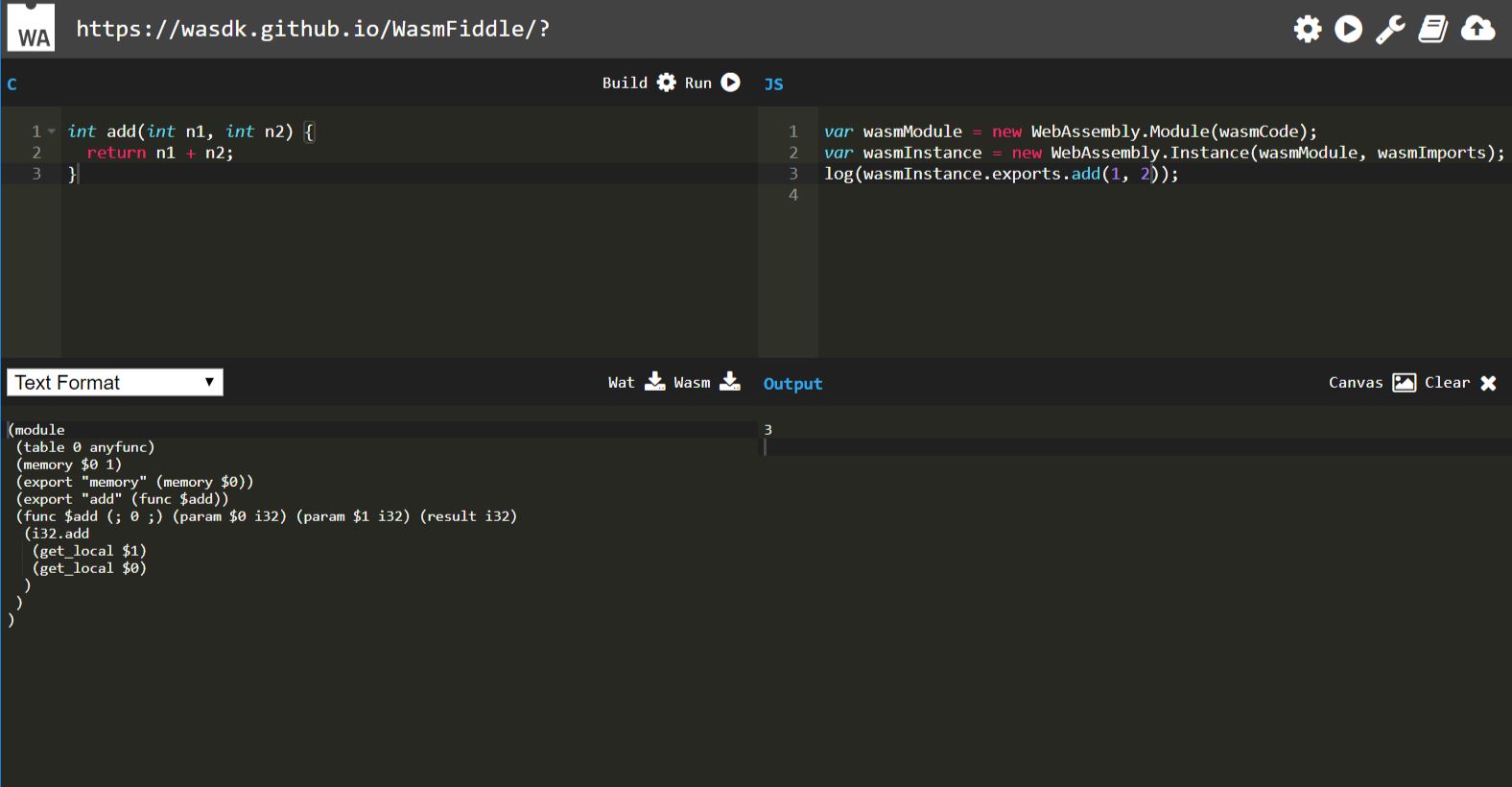The height and width of the screenshot is (787, 1512).
Task: Click 'int add(int n1, int n2)' line
Action: (x=191, y=131)
